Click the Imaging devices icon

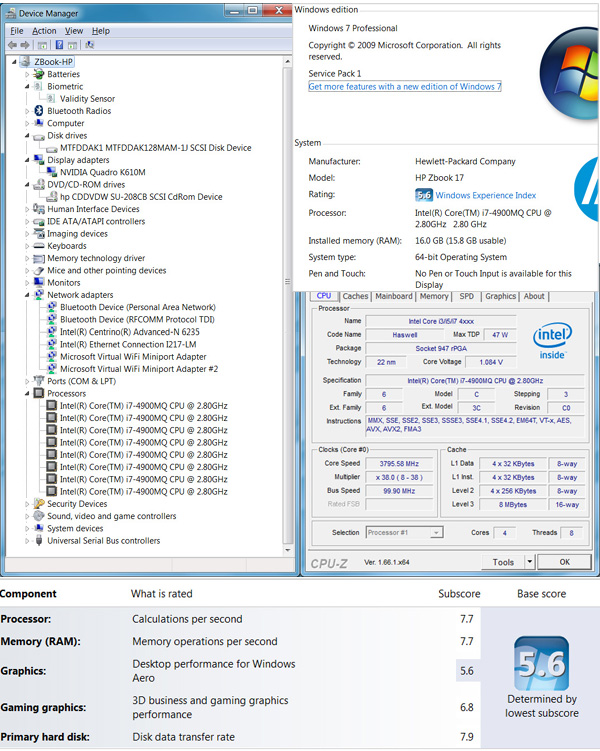(x=39, y=233)
